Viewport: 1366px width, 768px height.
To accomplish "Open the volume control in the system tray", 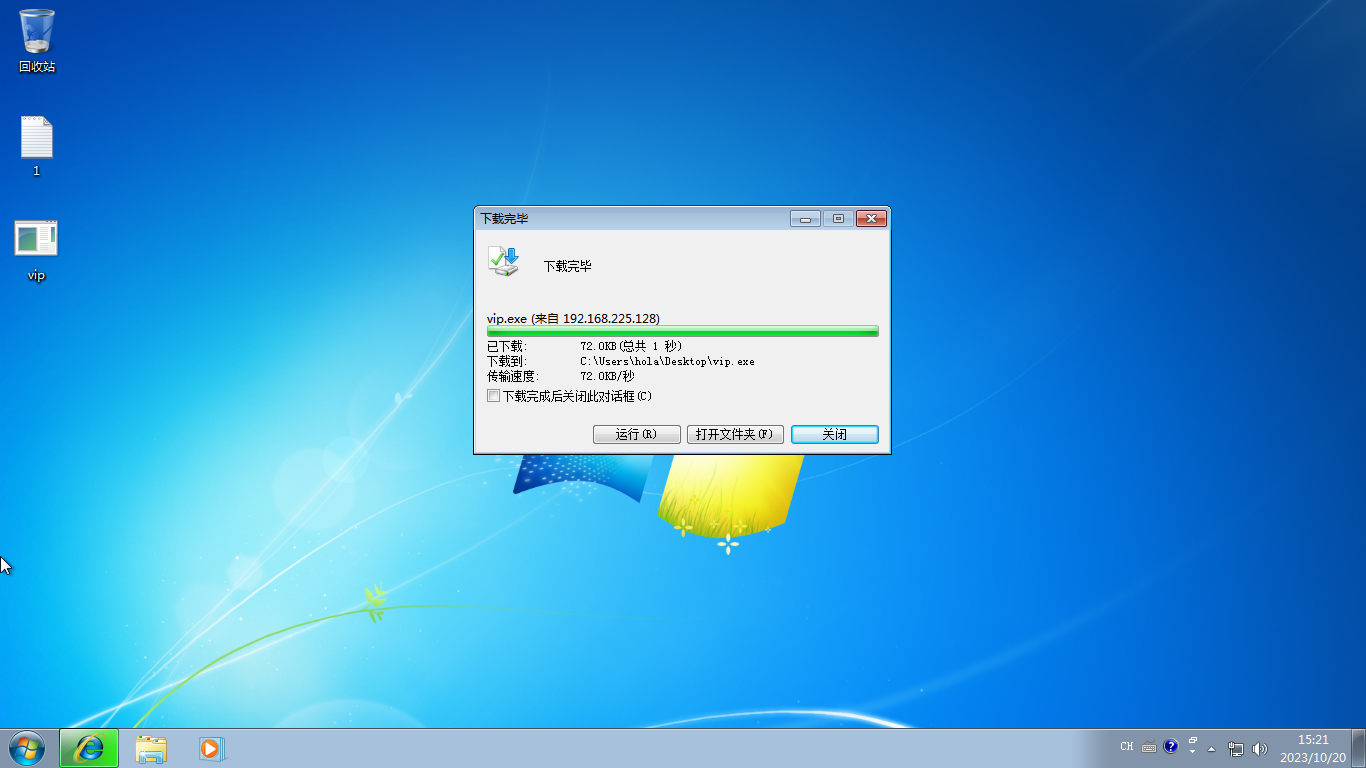I will (1260, 748).
